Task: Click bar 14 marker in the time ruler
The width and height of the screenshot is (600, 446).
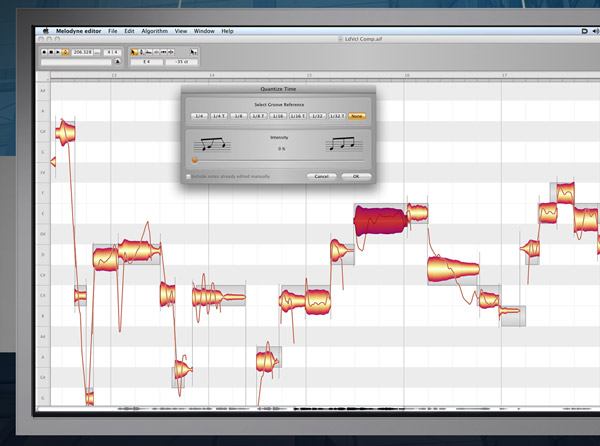Action: [212, 75]
